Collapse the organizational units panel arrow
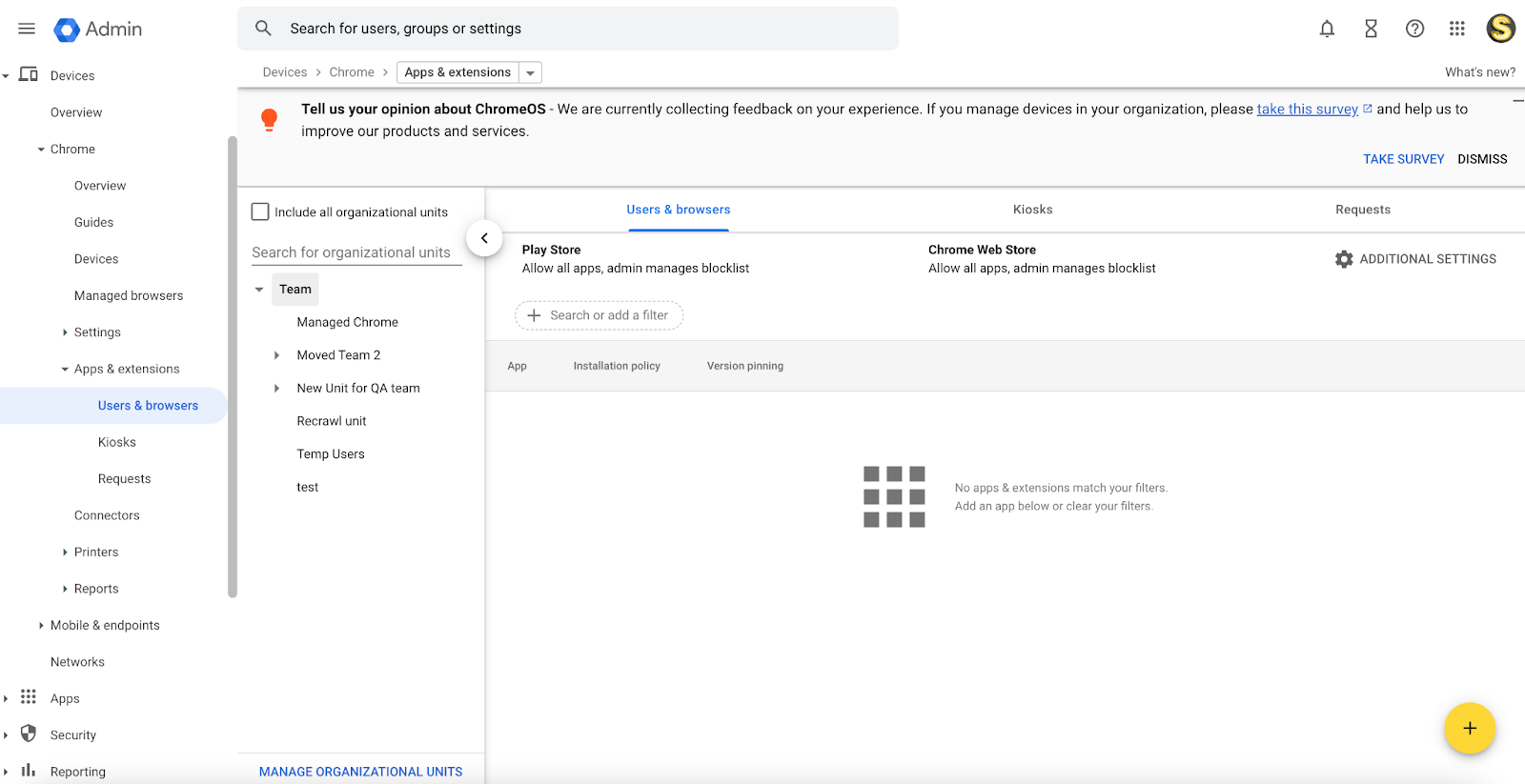Viewport: 1525px width, 784px height. (484, 238)
